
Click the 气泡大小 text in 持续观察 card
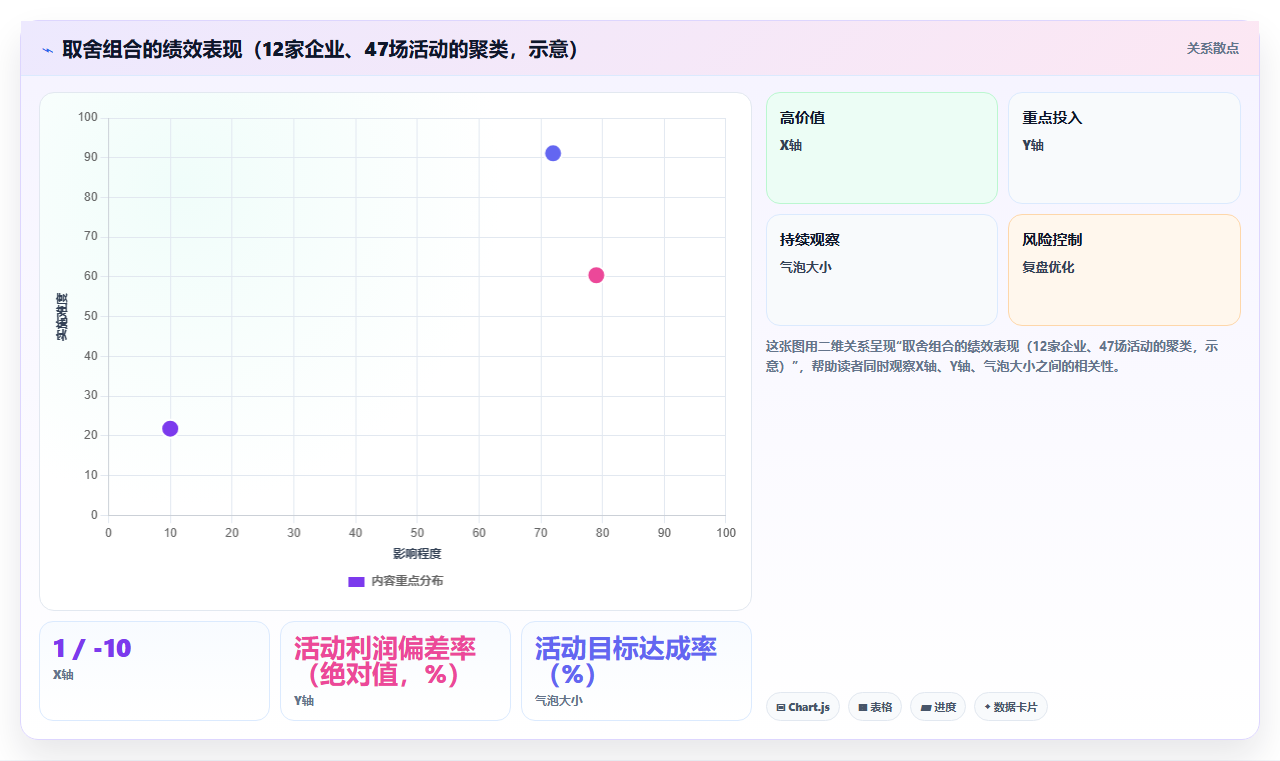pyautogui.click(x=806, y=267)
